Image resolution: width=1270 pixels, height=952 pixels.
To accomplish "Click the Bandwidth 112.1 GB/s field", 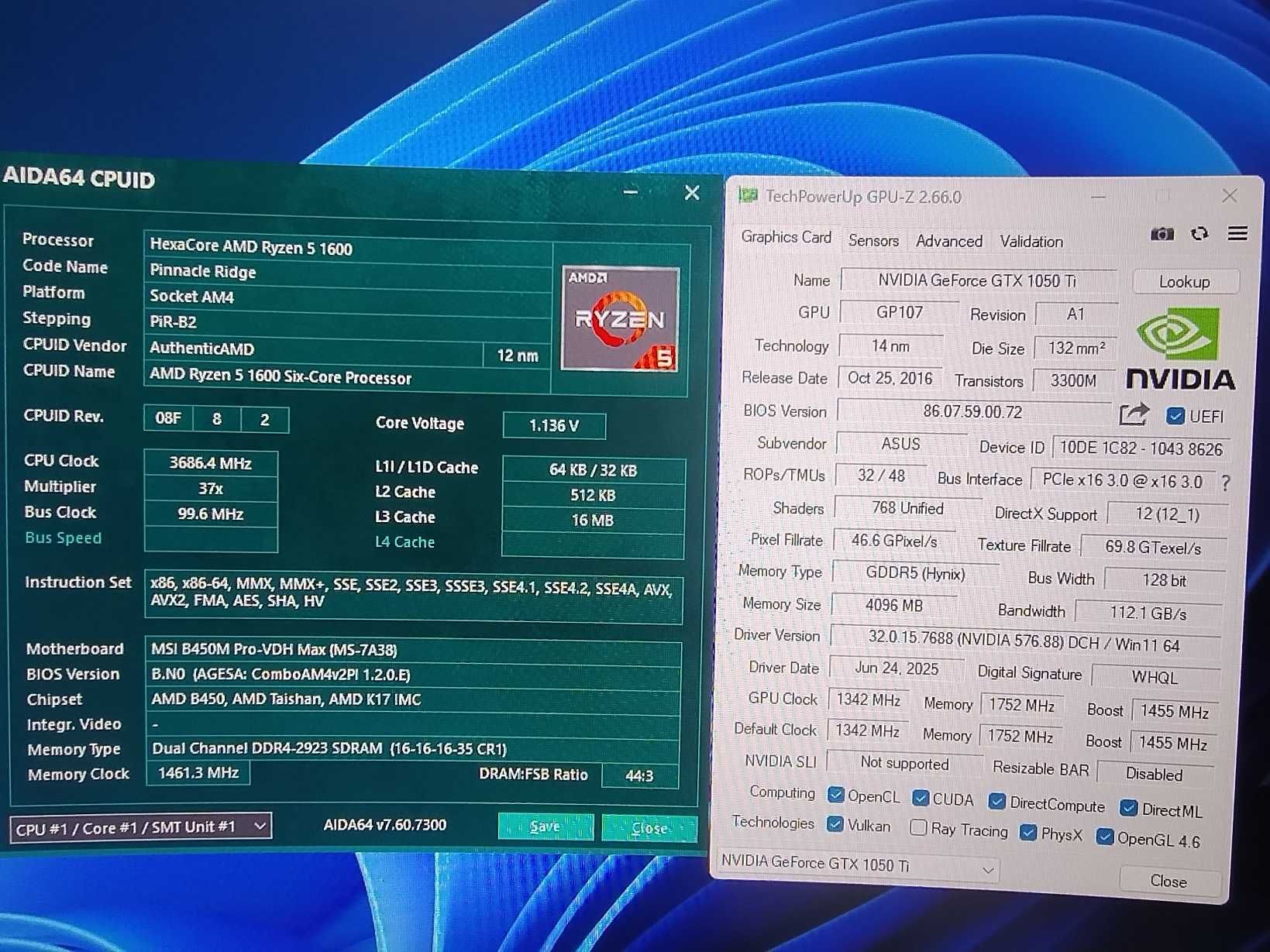I will [1148, 613].
